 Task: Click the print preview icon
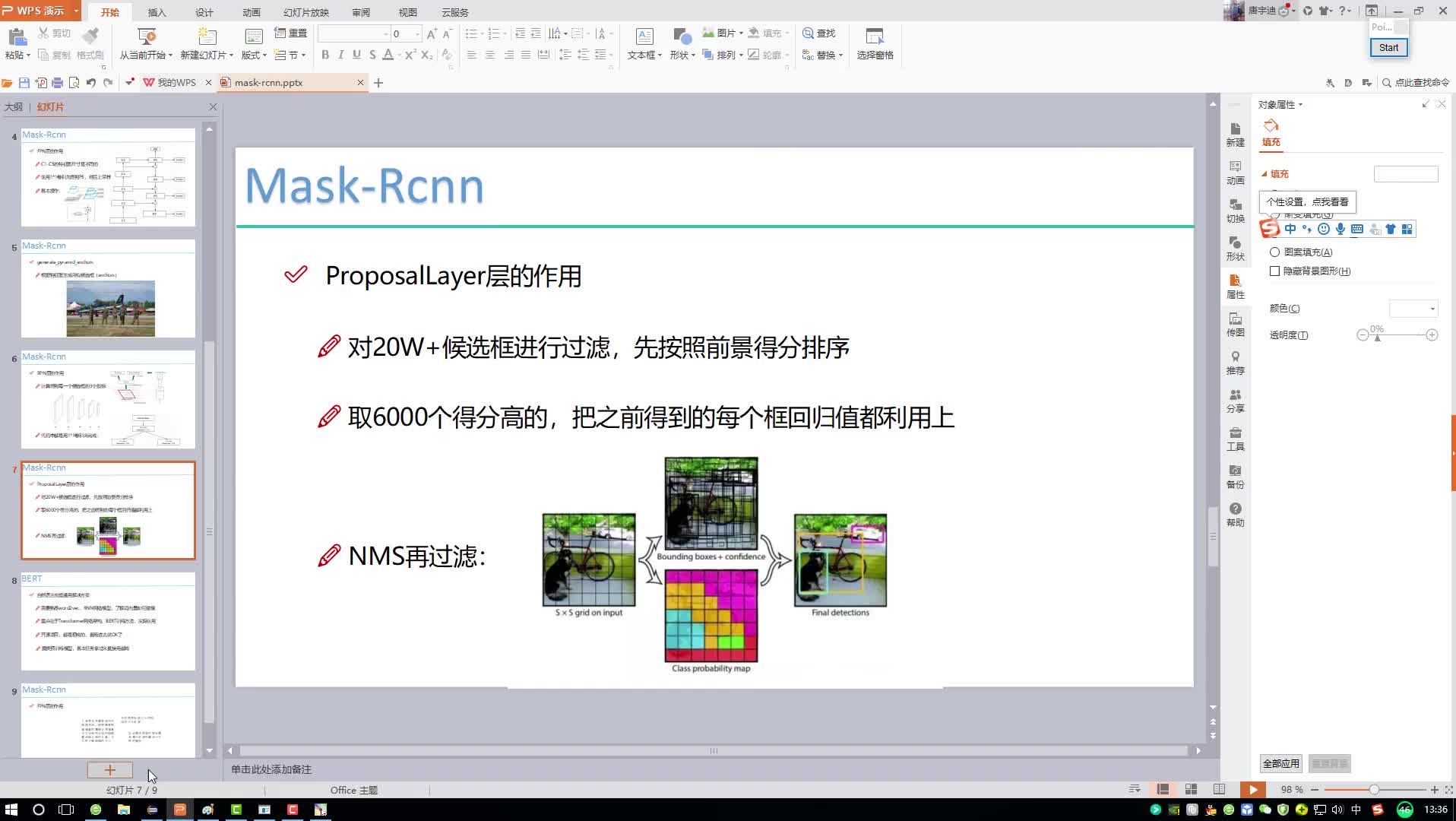coord(74,82)
